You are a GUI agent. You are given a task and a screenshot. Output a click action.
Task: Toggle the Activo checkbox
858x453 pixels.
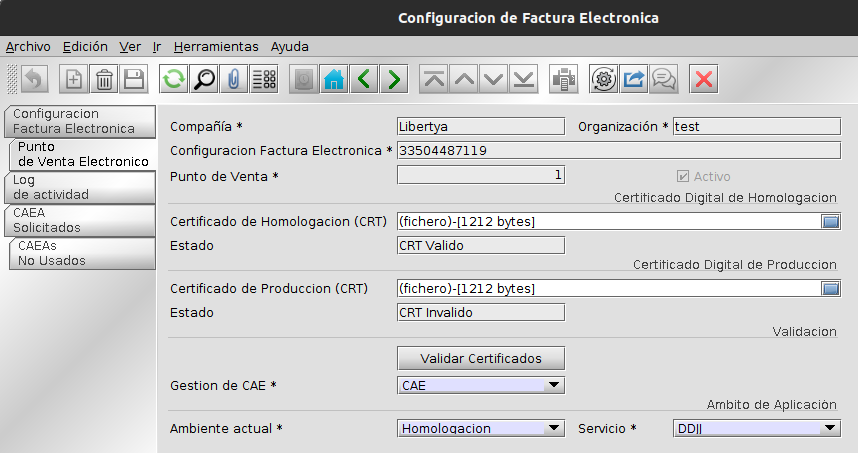point(682,176)
